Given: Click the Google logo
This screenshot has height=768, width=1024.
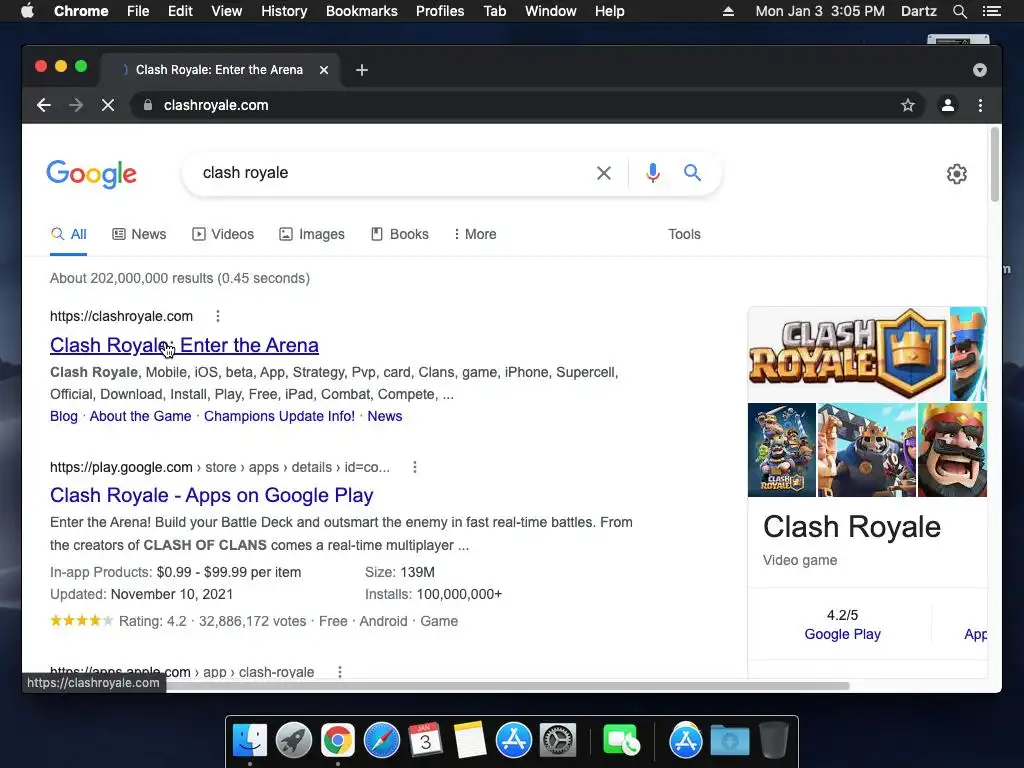Looking at the screenshot, I should click(x=91, y=174).
